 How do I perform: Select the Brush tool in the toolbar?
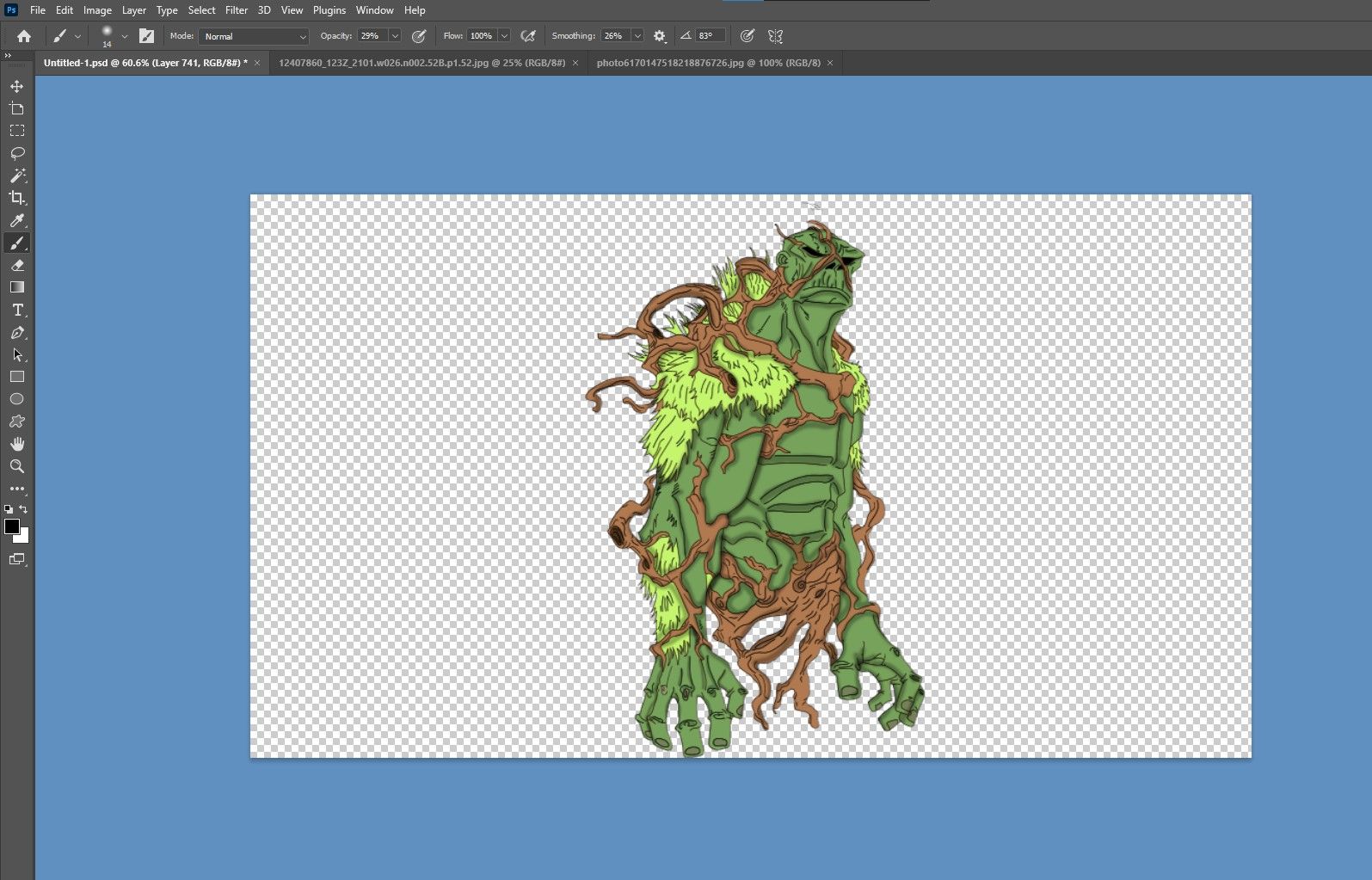tap(17, 243)
